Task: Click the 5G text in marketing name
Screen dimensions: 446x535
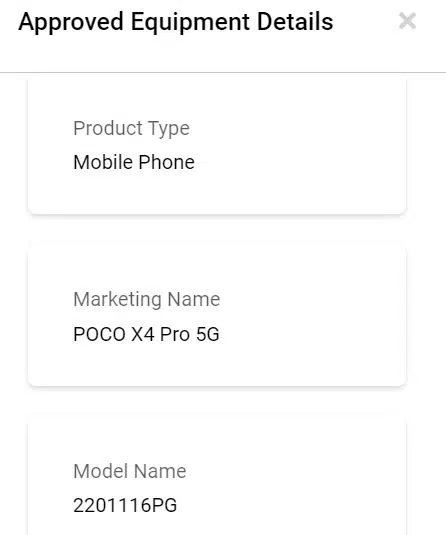Action: (207, 334)
